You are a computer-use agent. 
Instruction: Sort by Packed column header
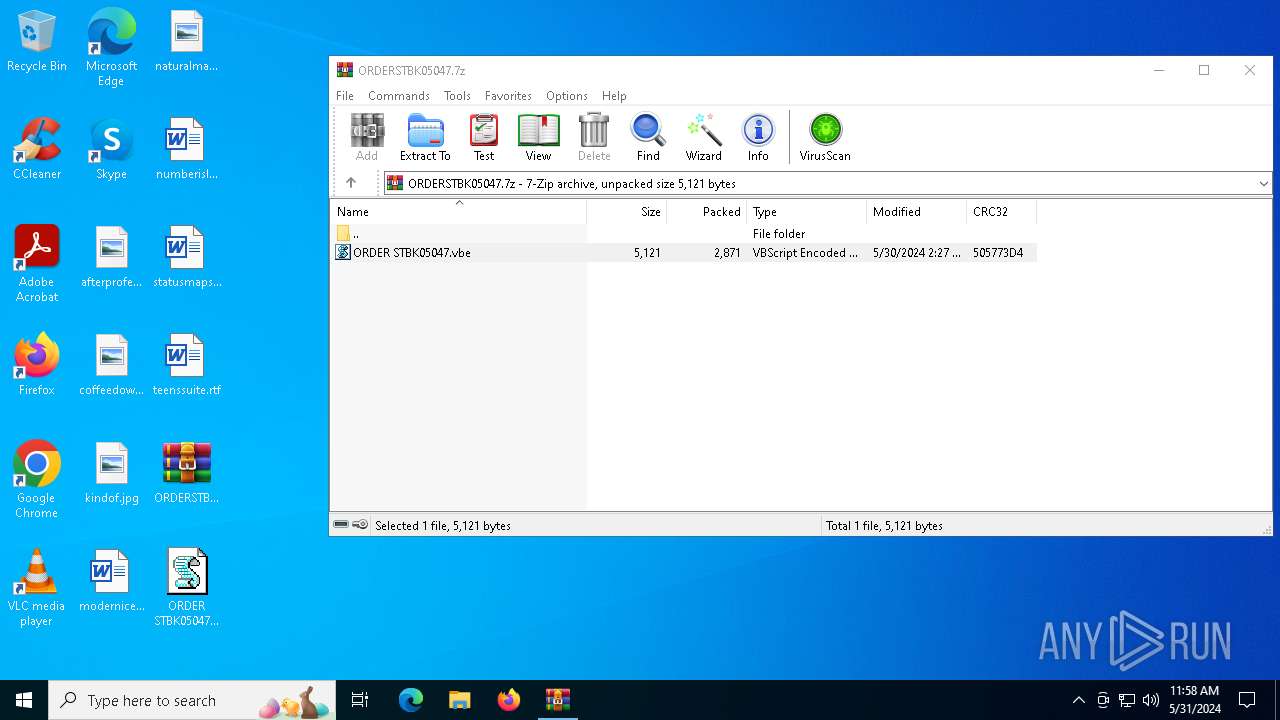707,212
